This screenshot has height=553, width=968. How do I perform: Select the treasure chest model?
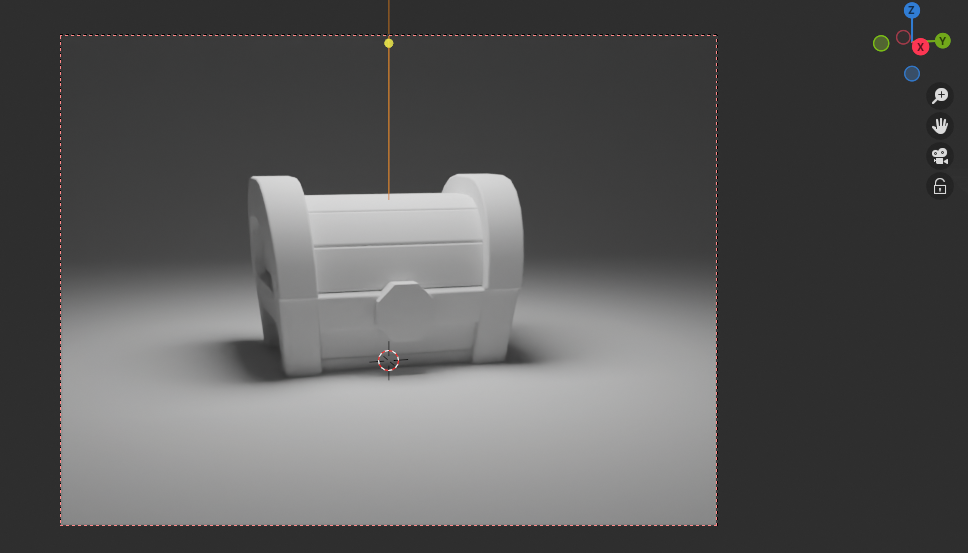[386, 275]
